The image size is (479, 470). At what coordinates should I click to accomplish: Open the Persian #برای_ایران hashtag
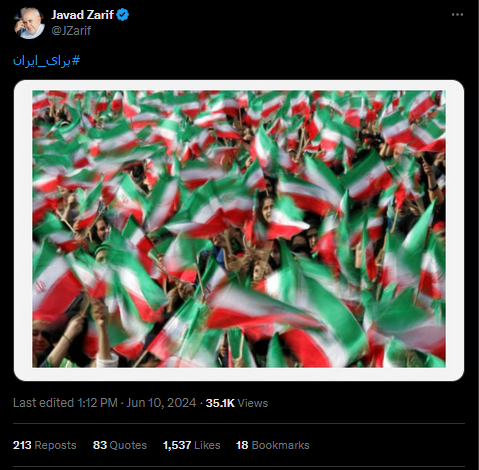[46, 61]
